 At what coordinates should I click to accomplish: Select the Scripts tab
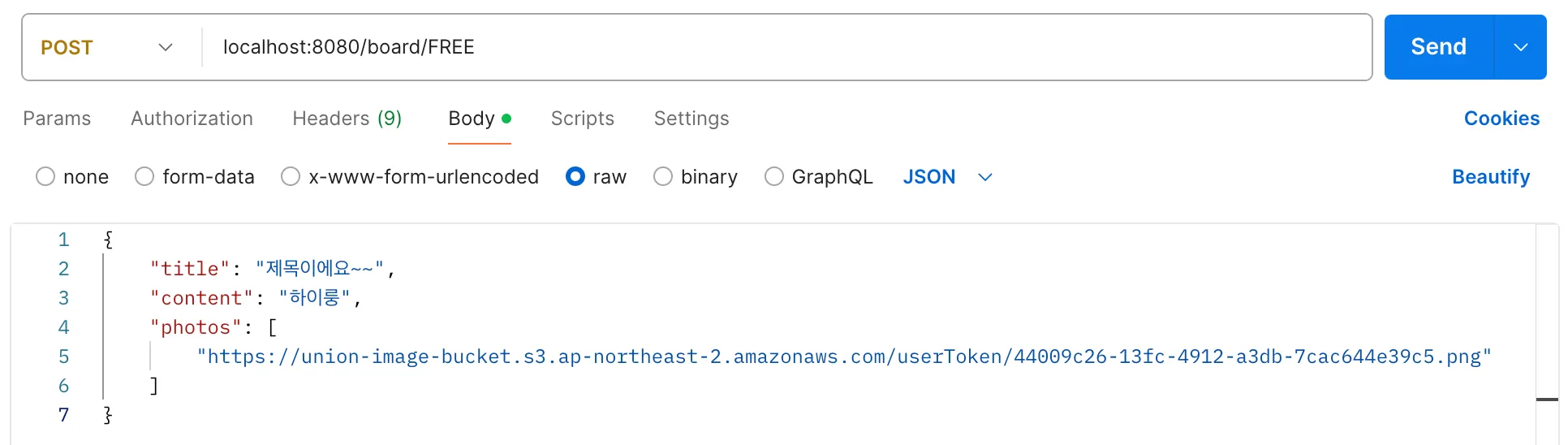point(582,119)
